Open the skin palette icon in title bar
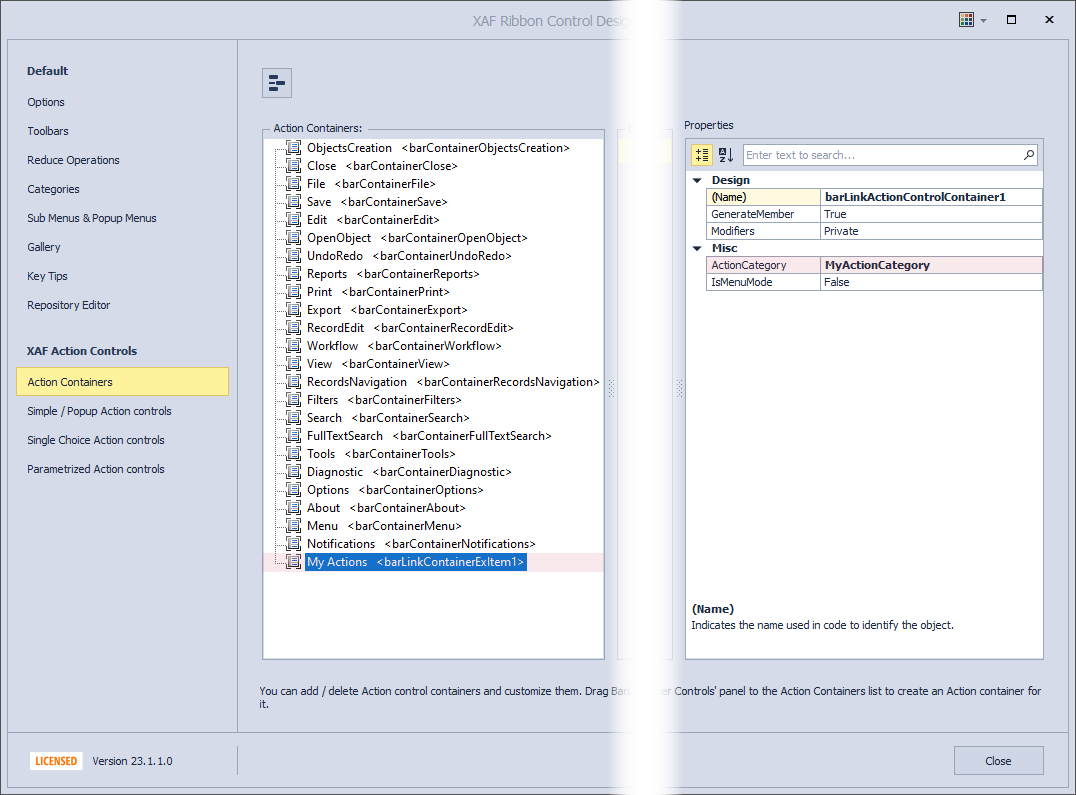Viewport: 1076px width, 795px height. click(x=966, y=20)
